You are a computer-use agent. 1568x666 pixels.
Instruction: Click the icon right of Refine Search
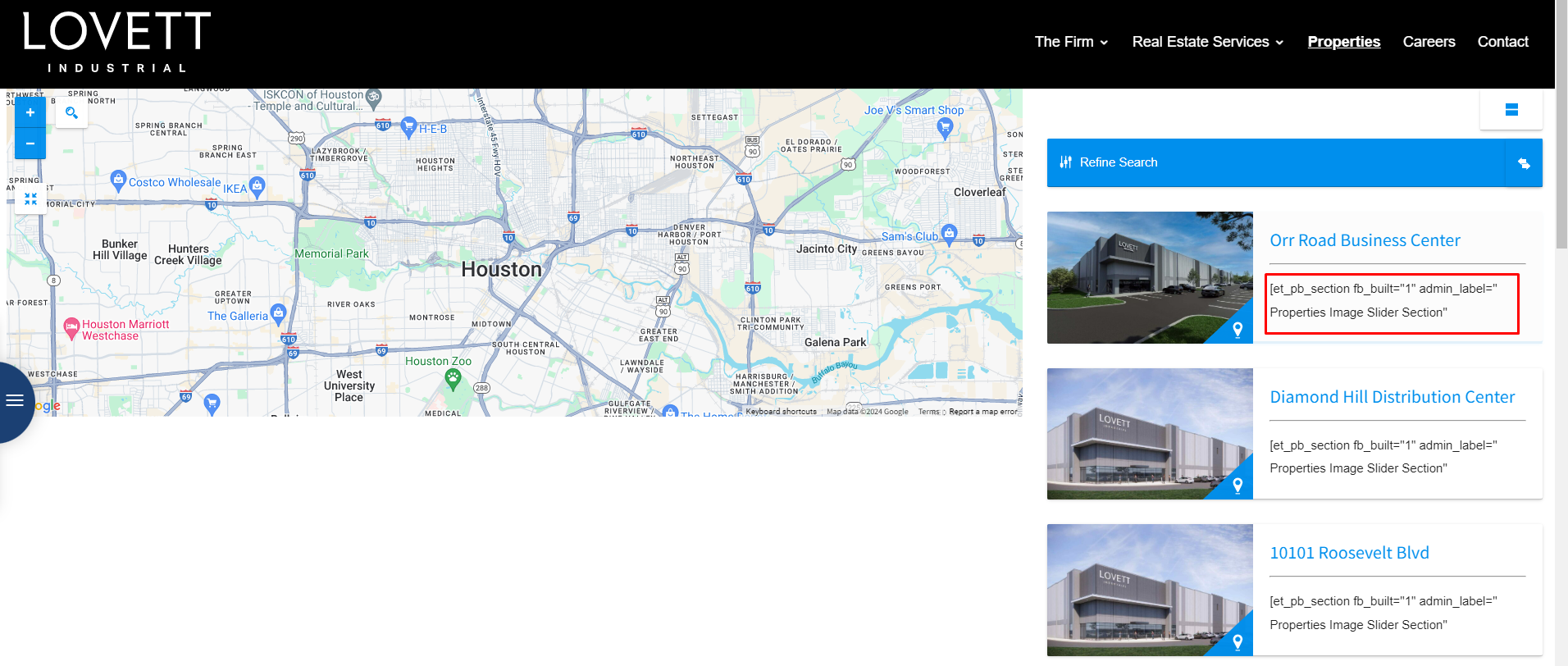point(1524,163)
